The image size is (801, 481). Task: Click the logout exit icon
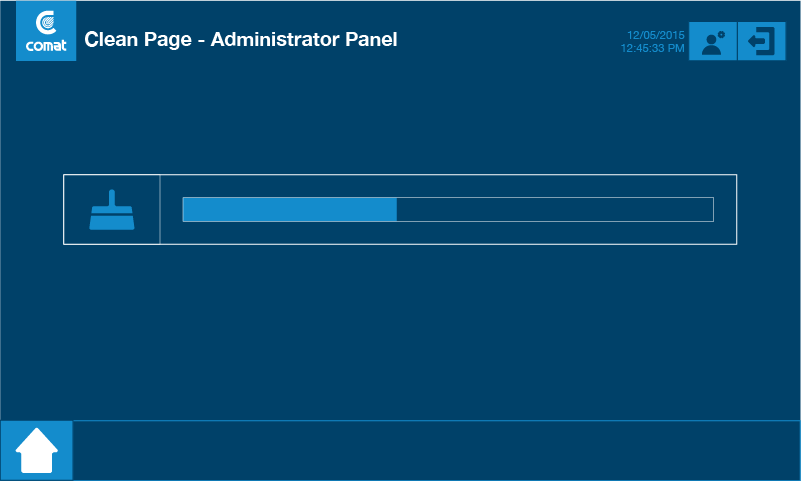762,42
